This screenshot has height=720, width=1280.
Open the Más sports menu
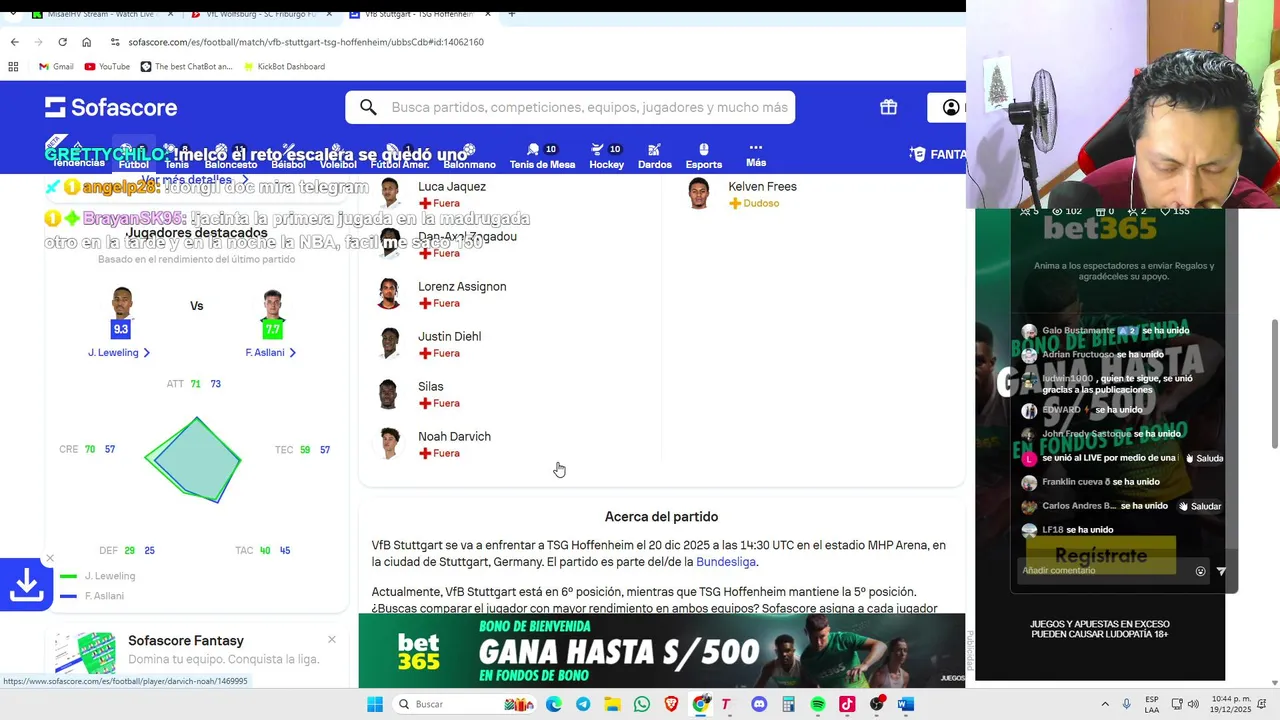[x=756, y=155]
